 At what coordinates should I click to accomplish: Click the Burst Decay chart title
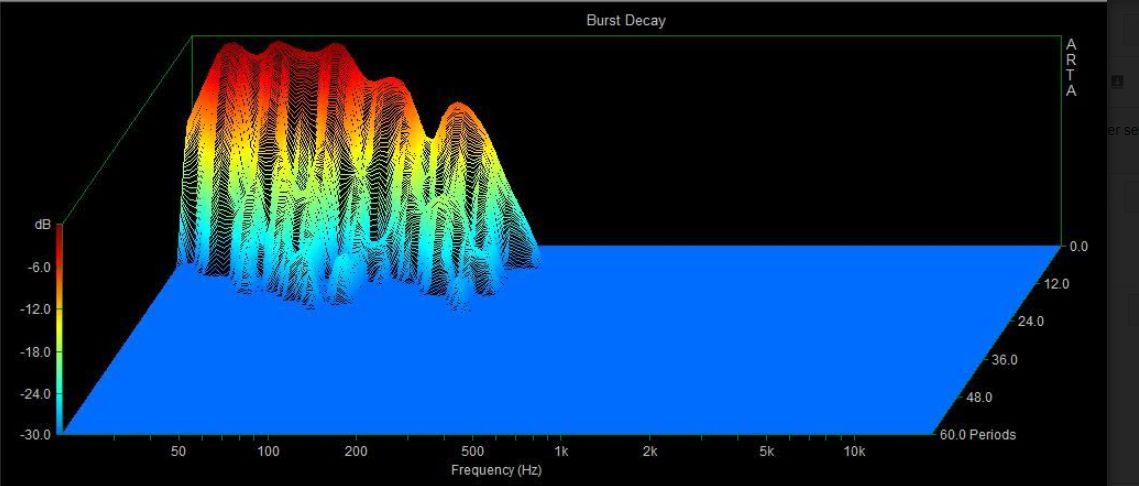(625, 21)
